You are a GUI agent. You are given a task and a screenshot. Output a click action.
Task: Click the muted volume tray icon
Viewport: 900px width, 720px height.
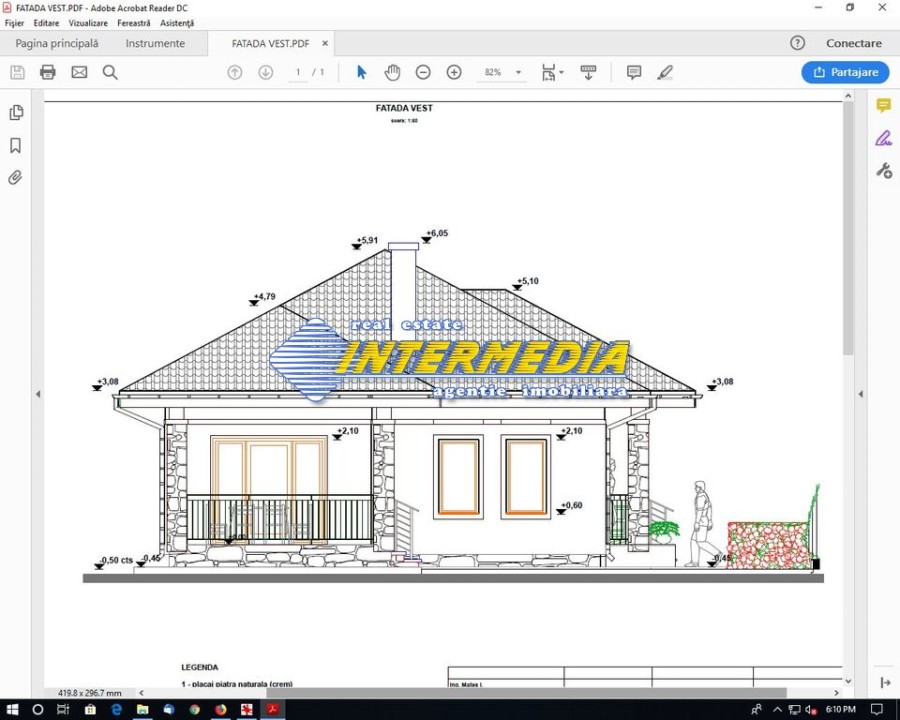coord(812,710)
